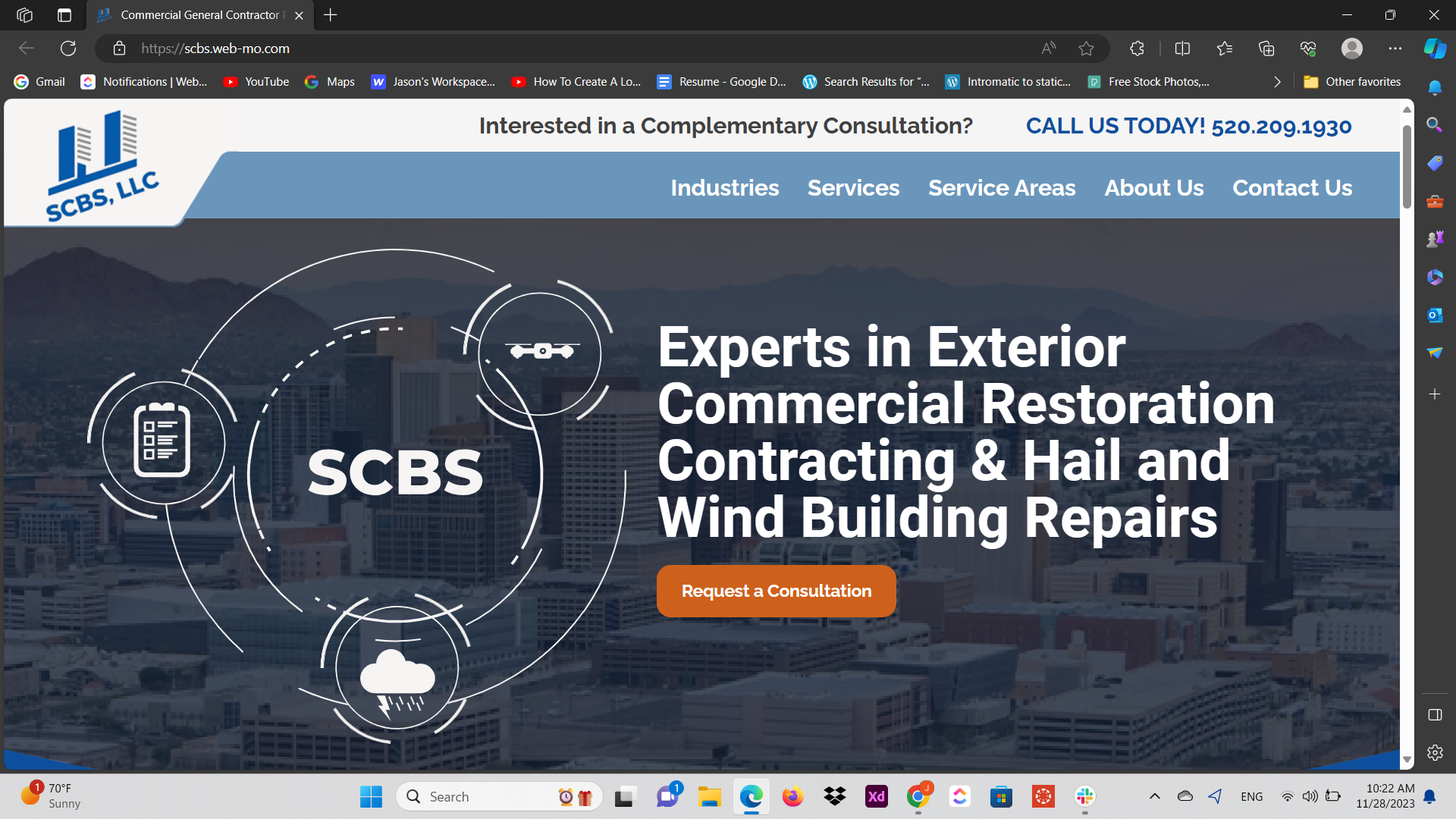Open Slack from the taskbar
Viewport: 1456px width, 819px height.
tap(1084, 796)
